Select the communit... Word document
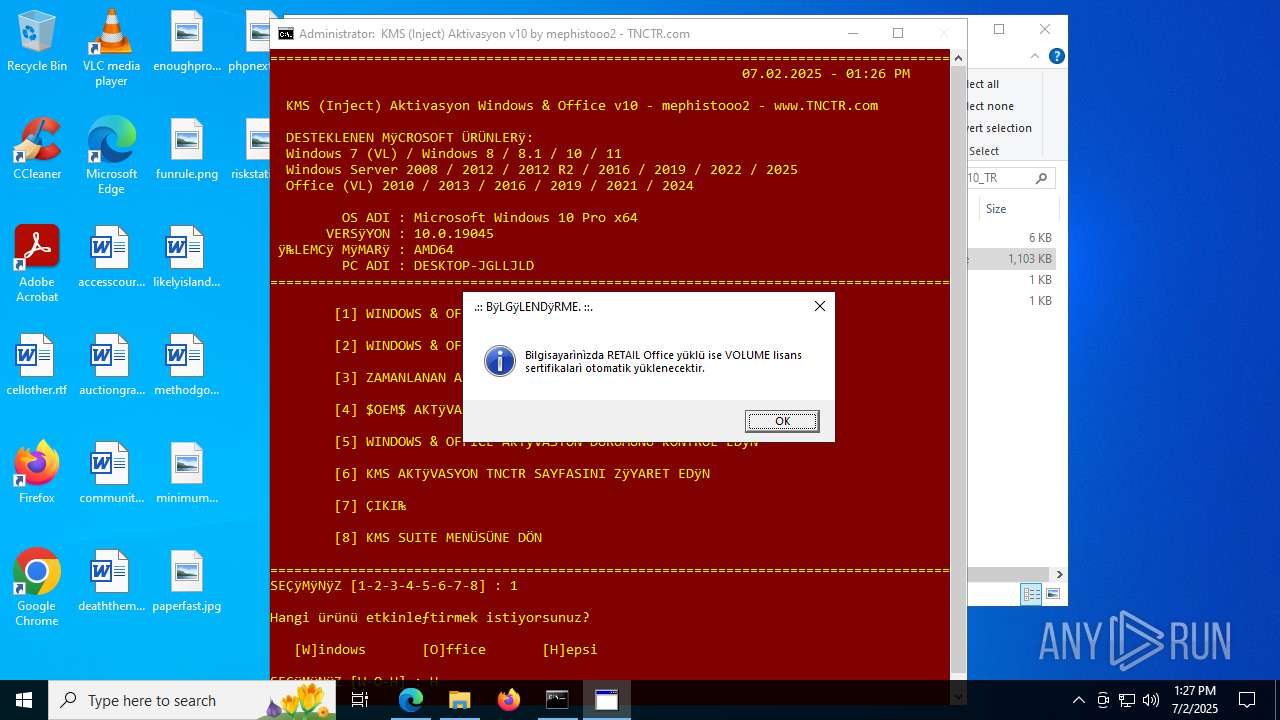This screenshot has width=1280, height=720. [x=111, y=473]
